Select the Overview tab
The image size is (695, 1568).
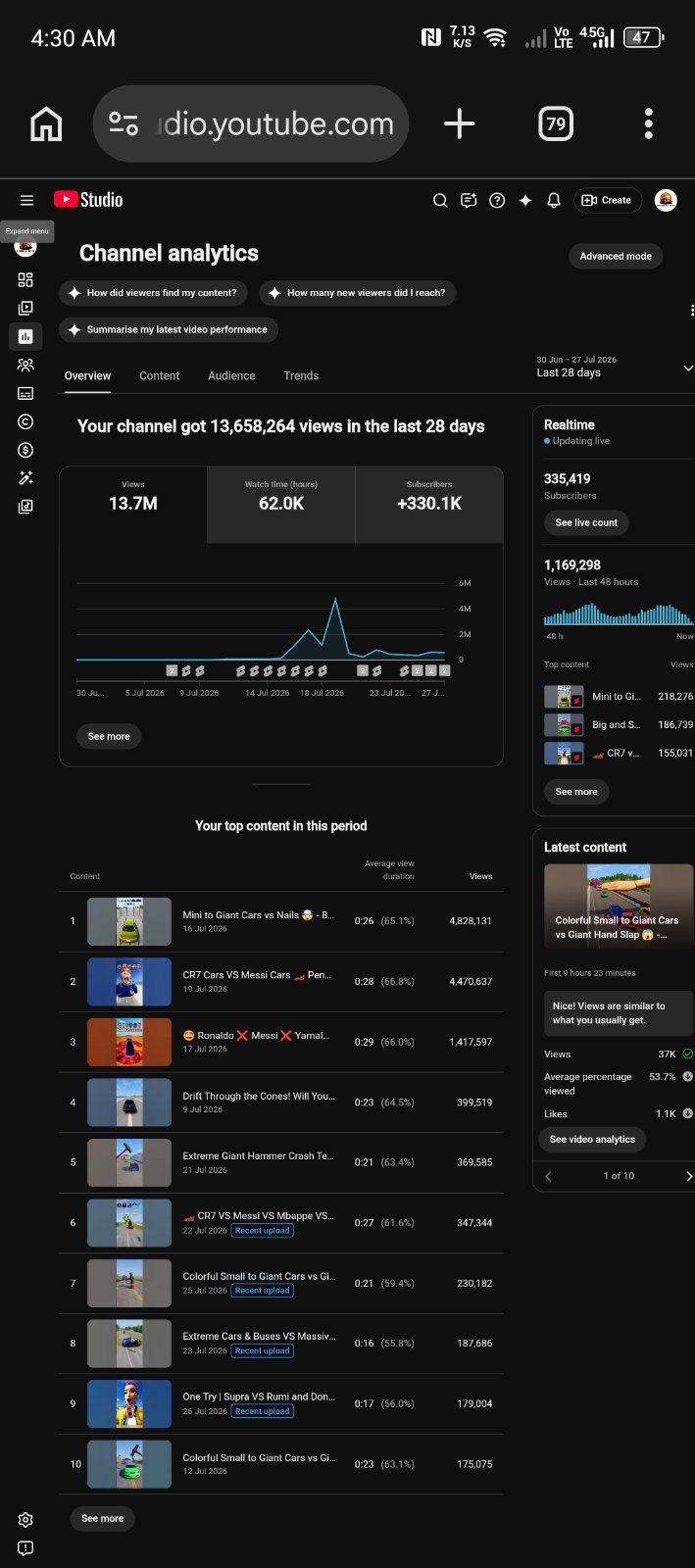click(87, 375)
